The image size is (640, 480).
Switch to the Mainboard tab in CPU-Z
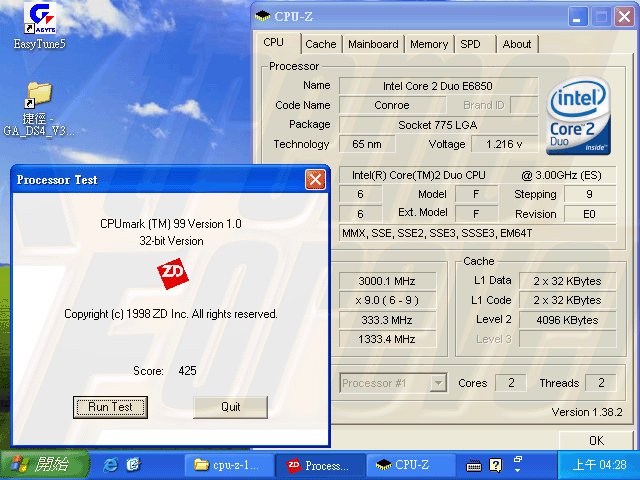click(373, 44)
